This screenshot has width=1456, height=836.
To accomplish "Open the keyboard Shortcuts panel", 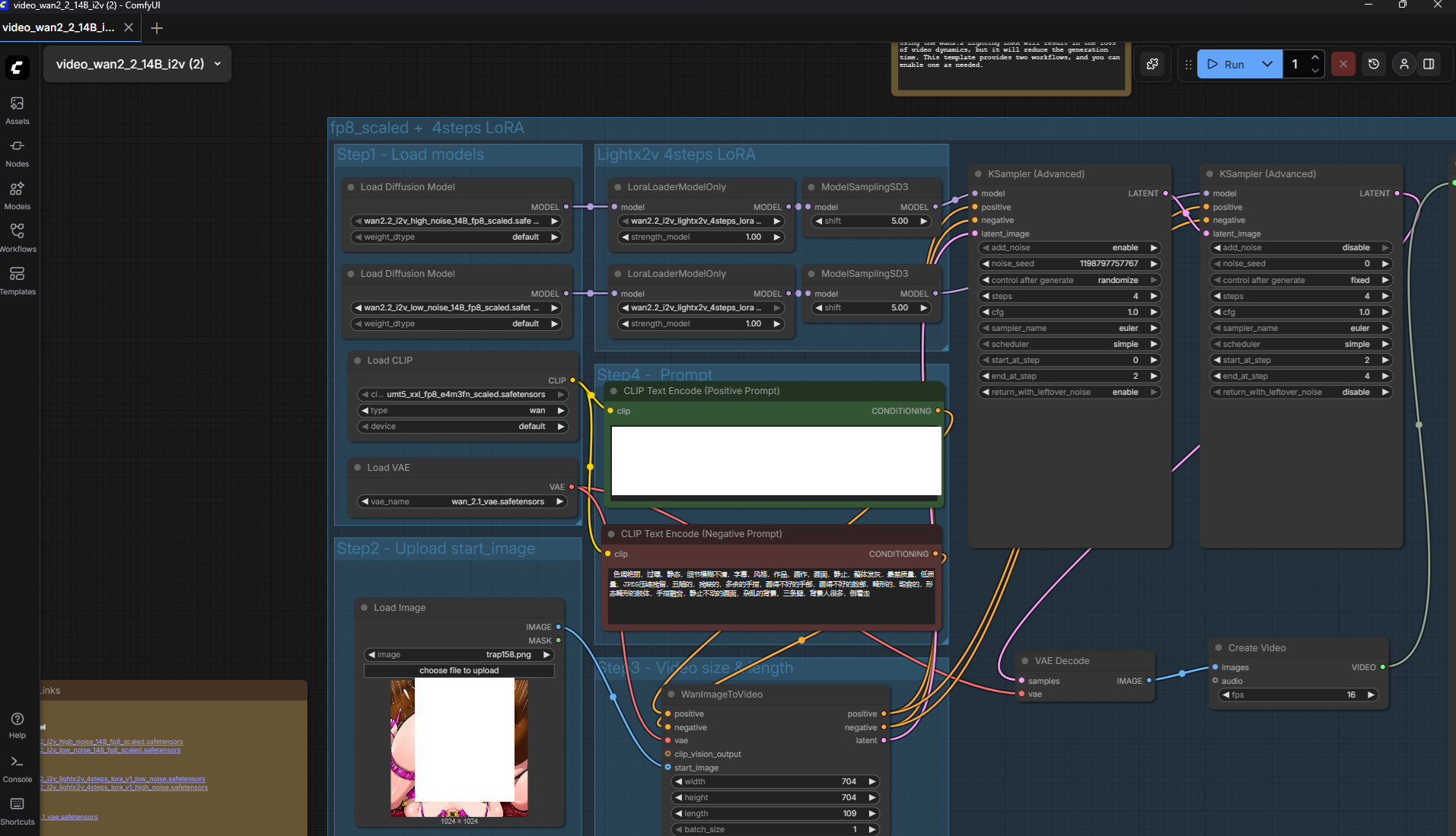I will click(x=17, y=812).
